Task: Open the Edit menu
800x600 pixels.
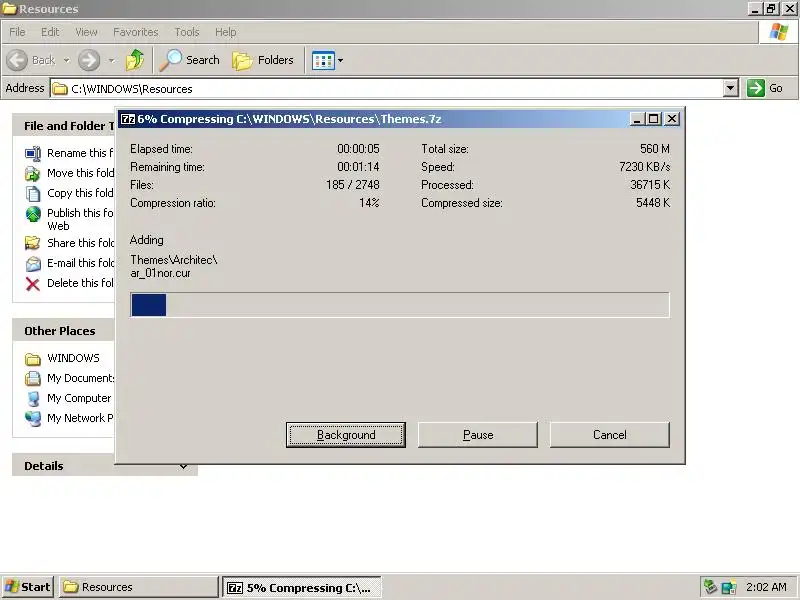Action: pos(50,32)
